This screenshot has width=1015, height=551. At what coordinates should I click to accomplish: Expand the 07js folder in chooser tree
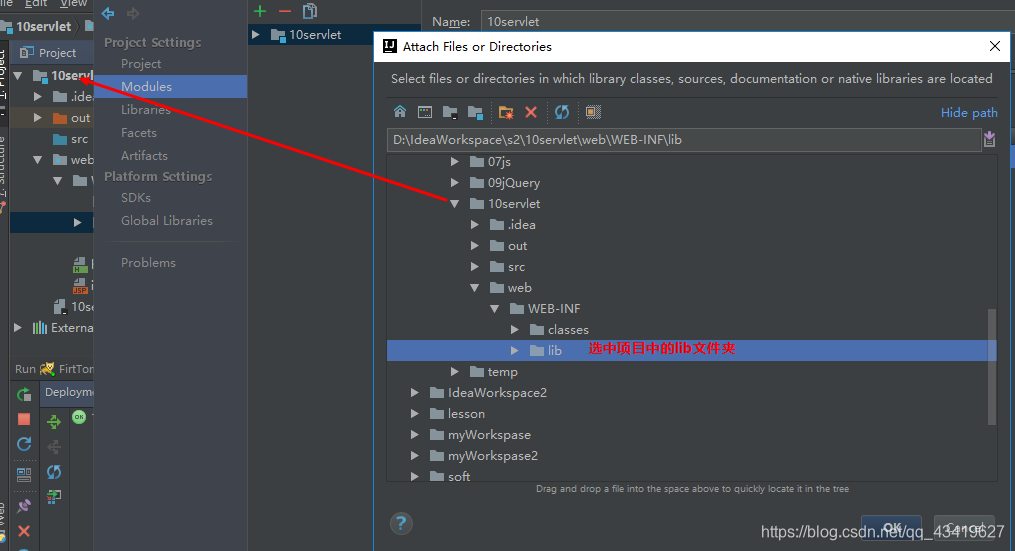[x=454, y=161]
